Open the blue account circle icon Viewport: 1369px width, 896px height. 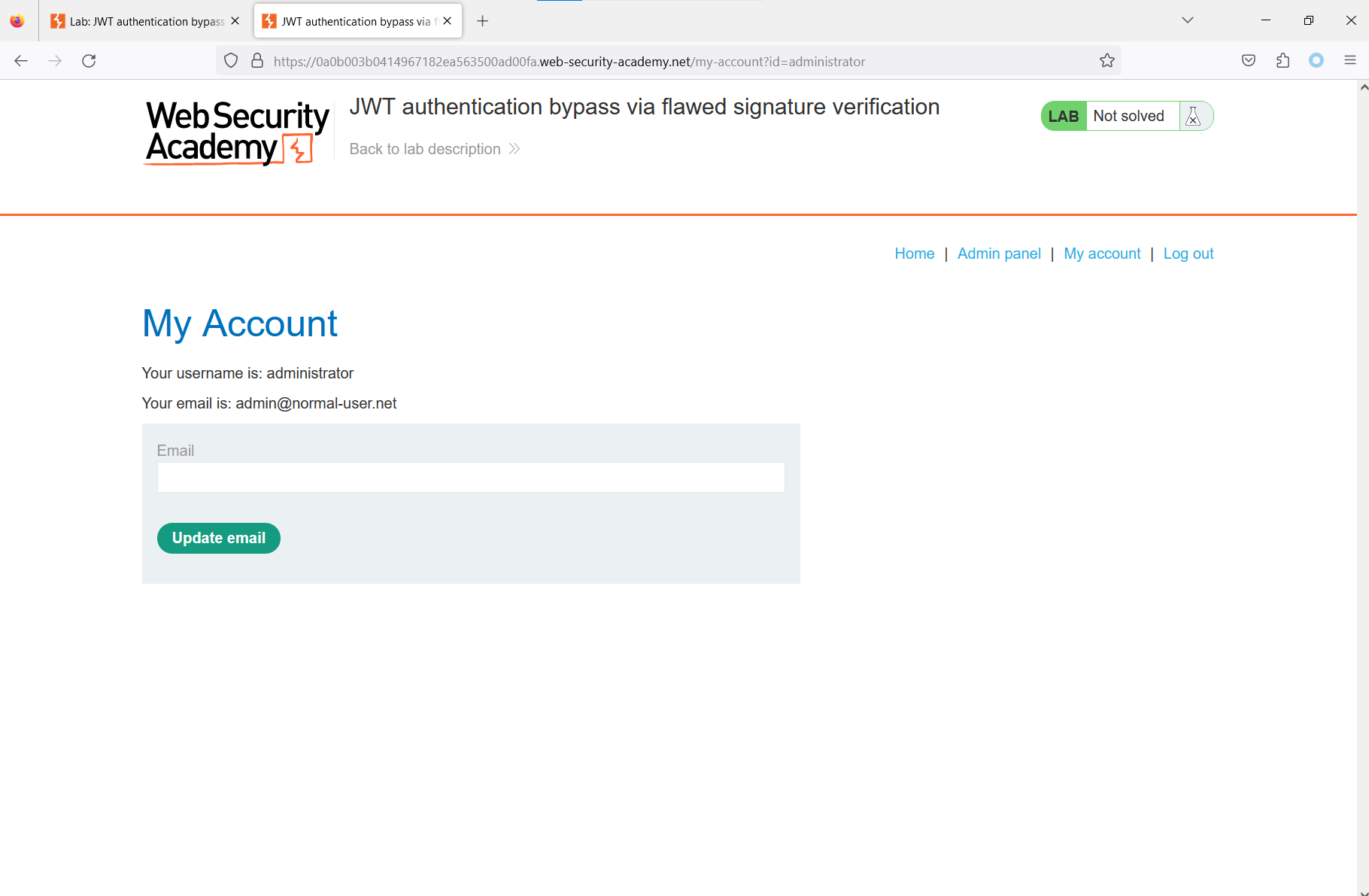(x=1316, y=61)
